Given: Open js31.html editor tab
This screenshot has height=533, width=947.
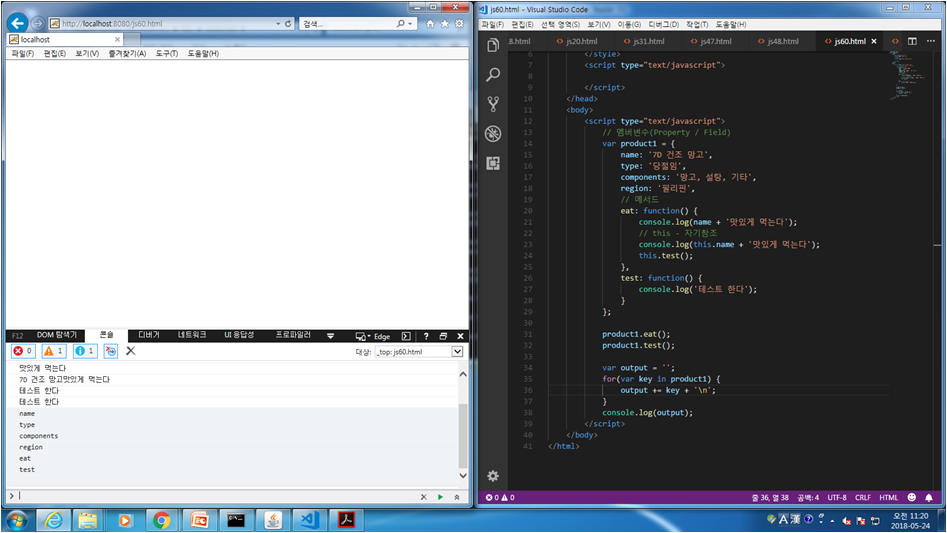Looking at the screenshot, I should pos(644,41).
